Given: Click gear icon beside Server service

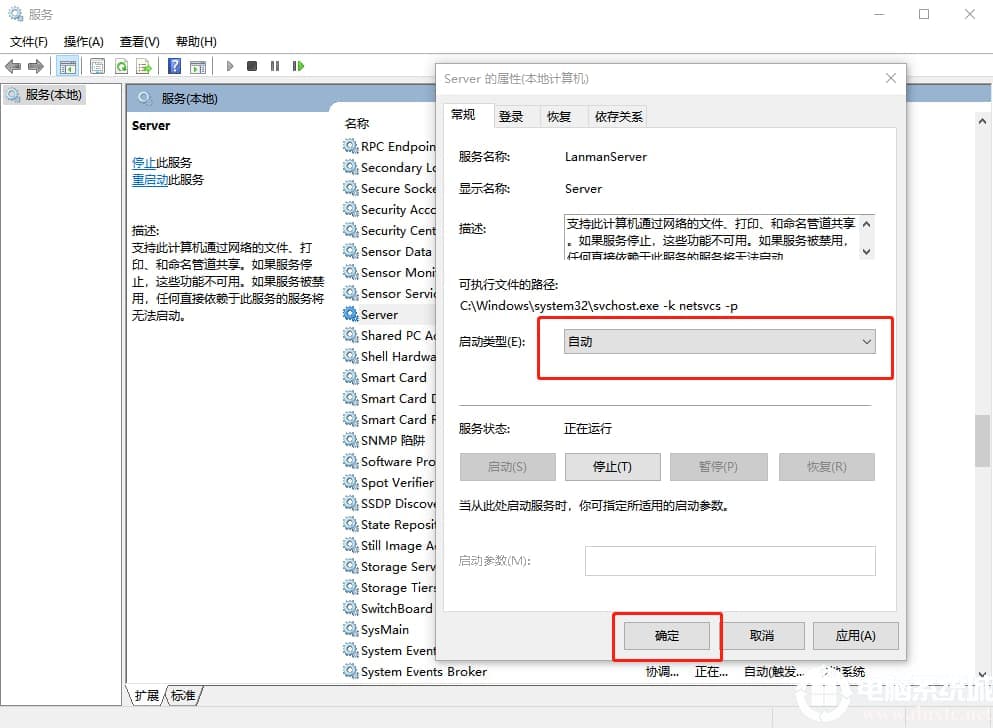Looking at the screenshot, I should pos(350,314).
